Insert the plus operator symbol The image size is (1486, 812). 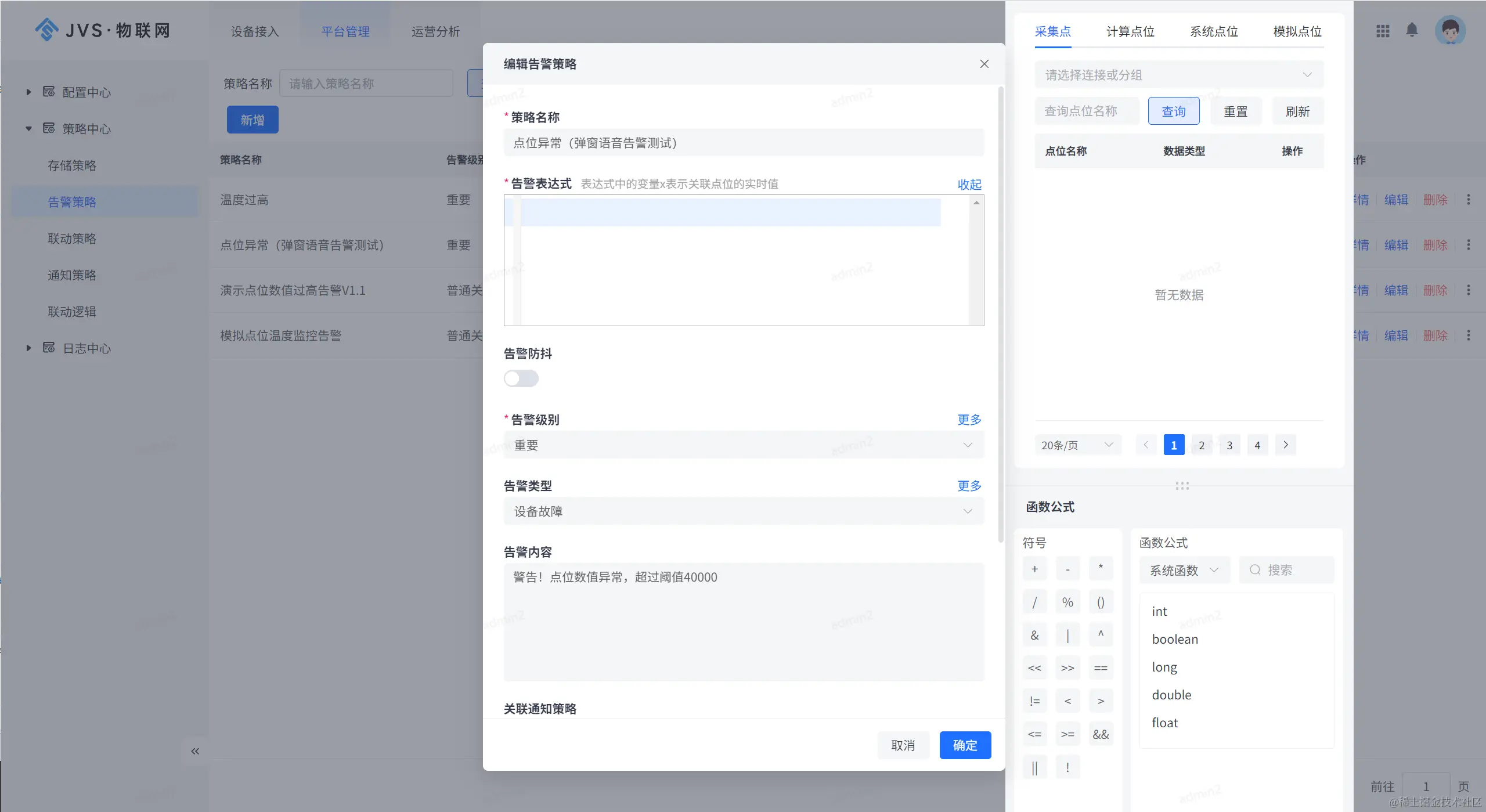(1034, 569)
